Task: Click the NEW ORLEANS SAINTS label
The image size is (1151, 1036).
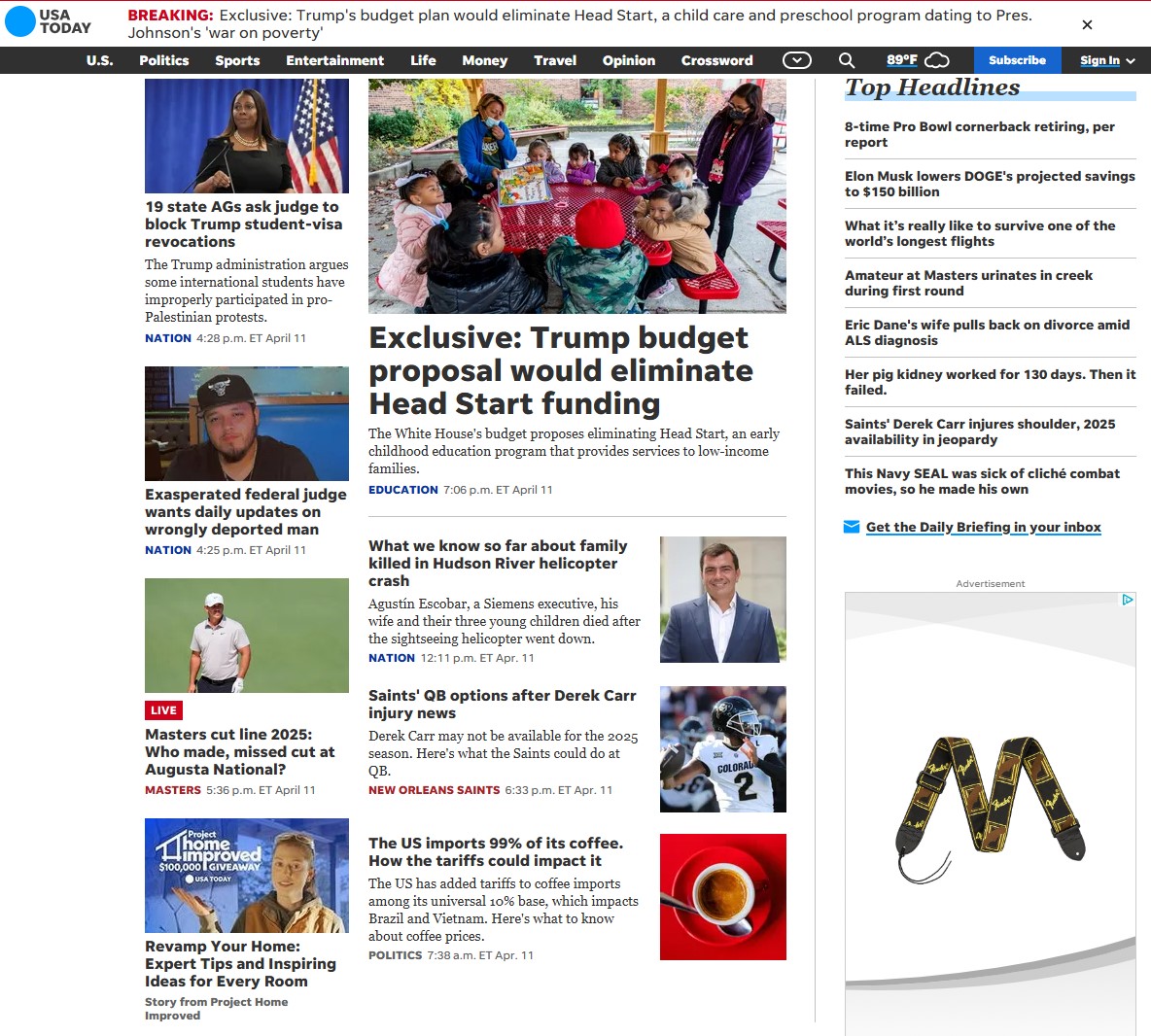Action: 434,790
